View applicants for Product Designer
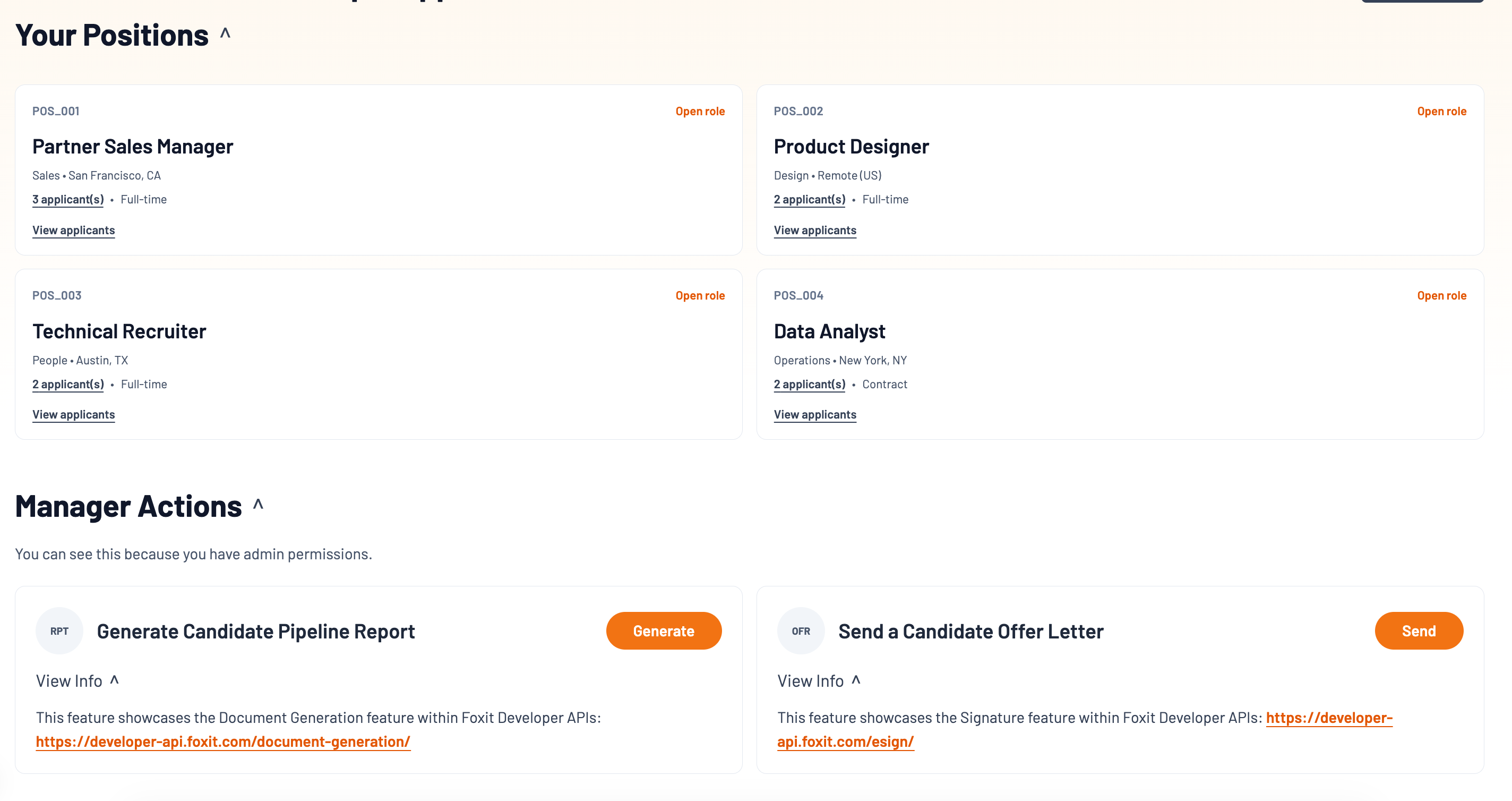The height and width of the screenshot is (801, 1512). (815, 230)
